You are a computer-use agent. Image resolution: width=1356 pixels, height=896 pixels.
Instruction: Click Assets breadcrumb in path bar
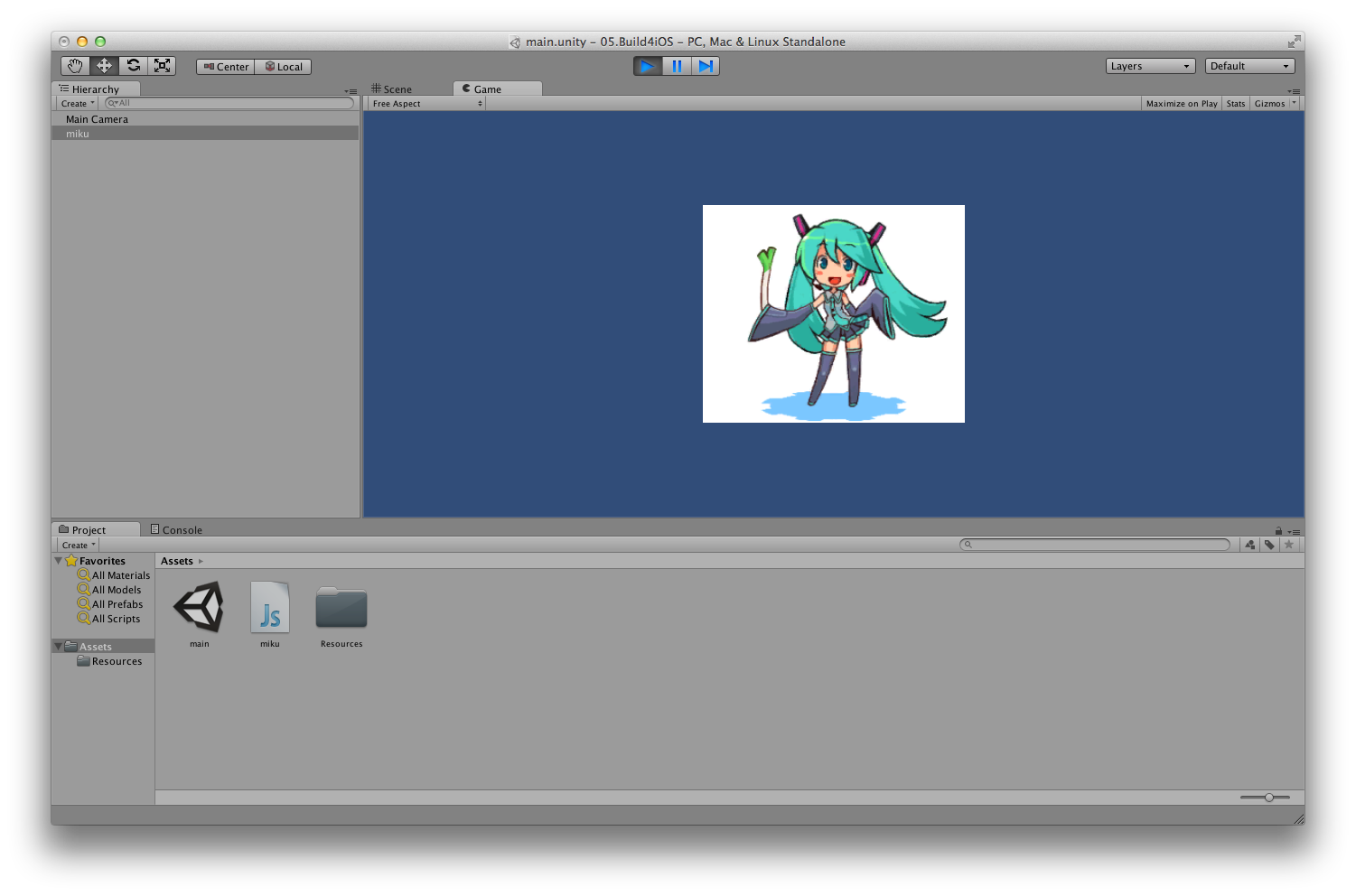(177, 561)
